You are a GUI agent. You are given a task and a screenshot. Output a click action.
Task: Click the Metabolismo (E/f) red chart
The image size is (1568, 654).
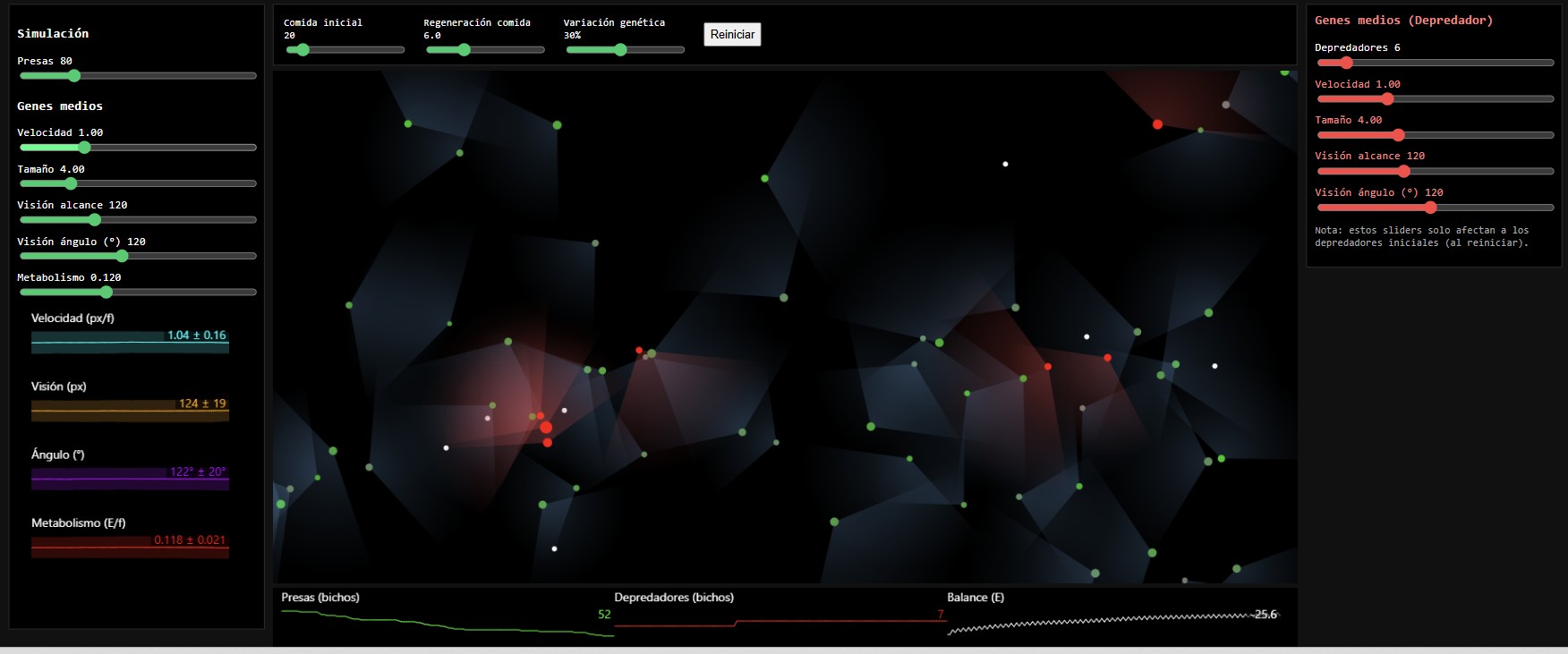[130, 547]
